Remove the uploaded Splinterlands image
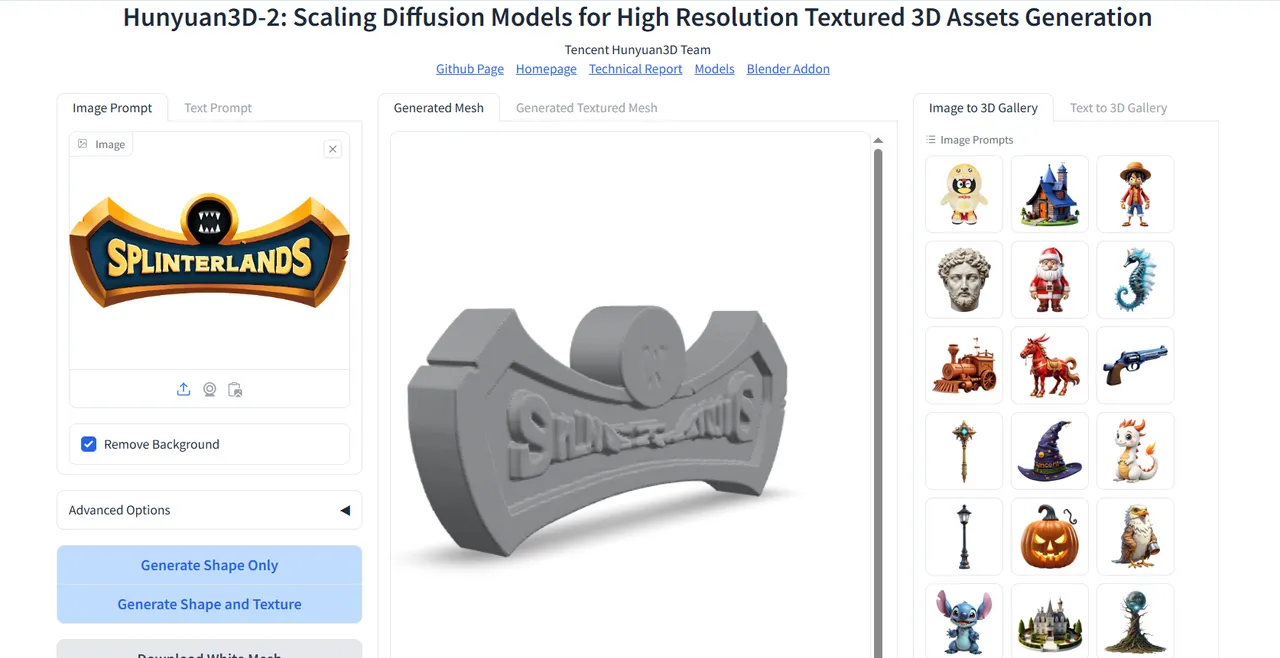1280x658 pixels. [x=333, y=149]
